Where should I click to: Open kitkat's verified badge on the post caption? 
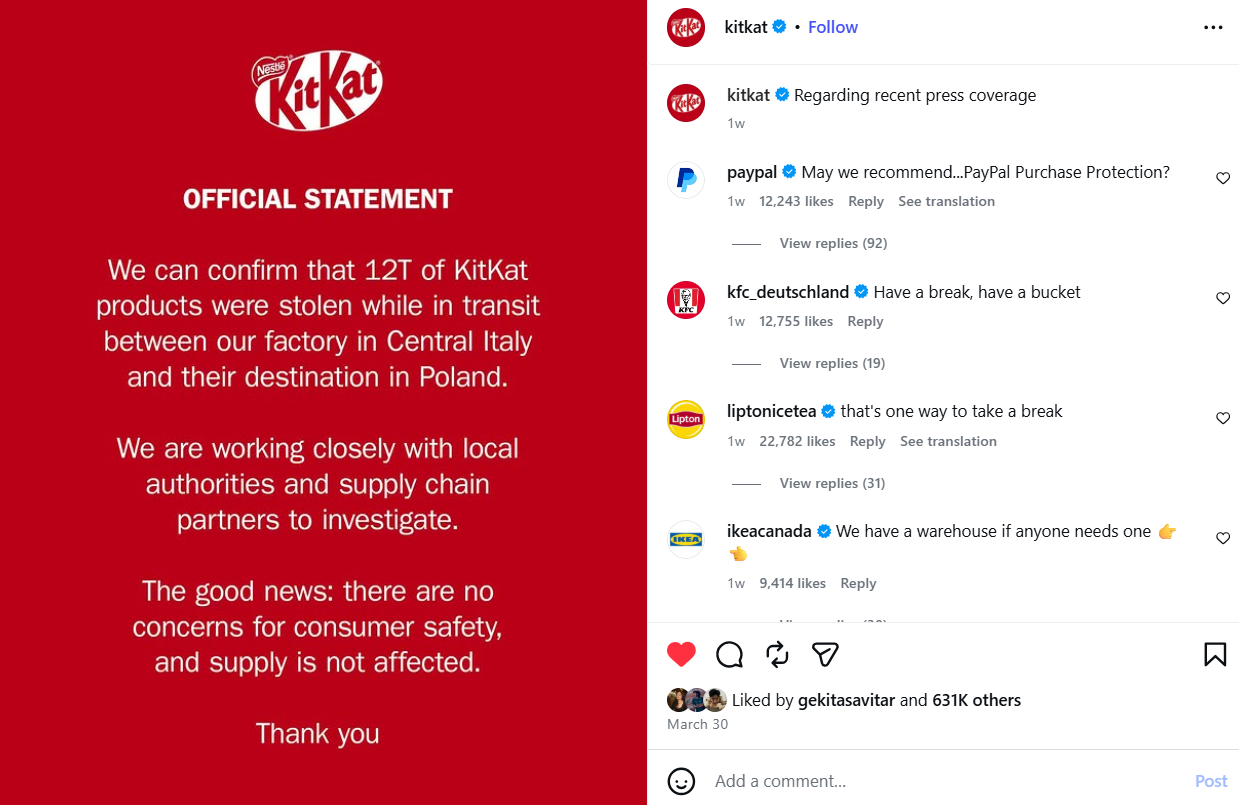782,94
